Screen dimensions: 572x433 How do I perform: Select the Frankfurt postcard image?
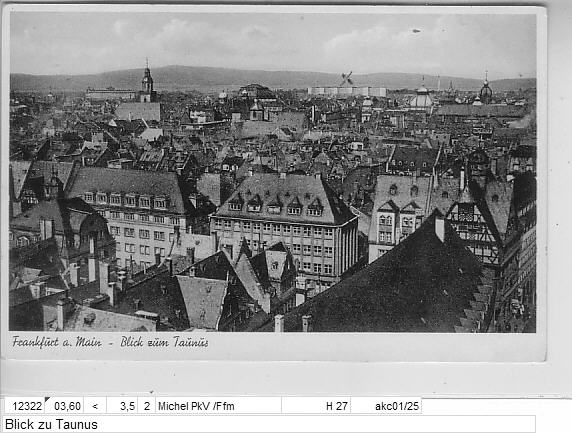click(x=274, y=182)
